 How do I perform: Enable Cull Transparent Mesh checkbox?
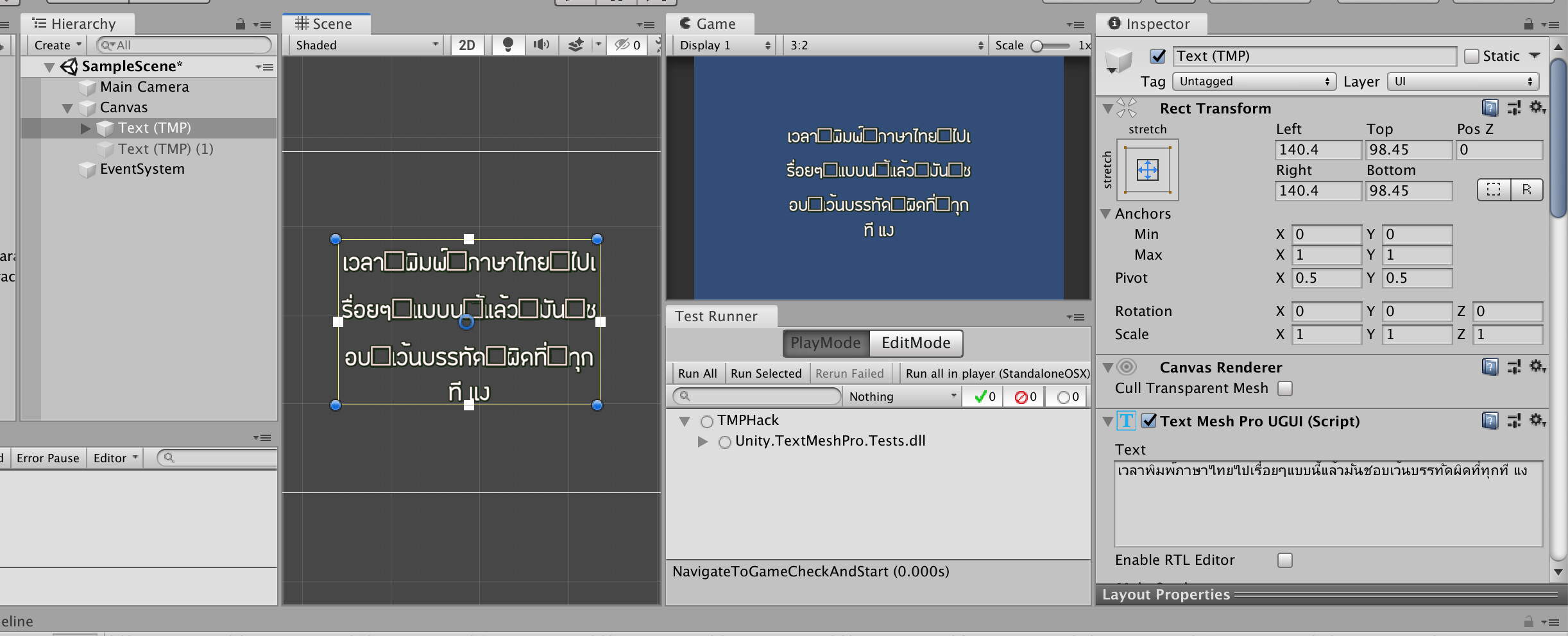[x=1284, y=389]
